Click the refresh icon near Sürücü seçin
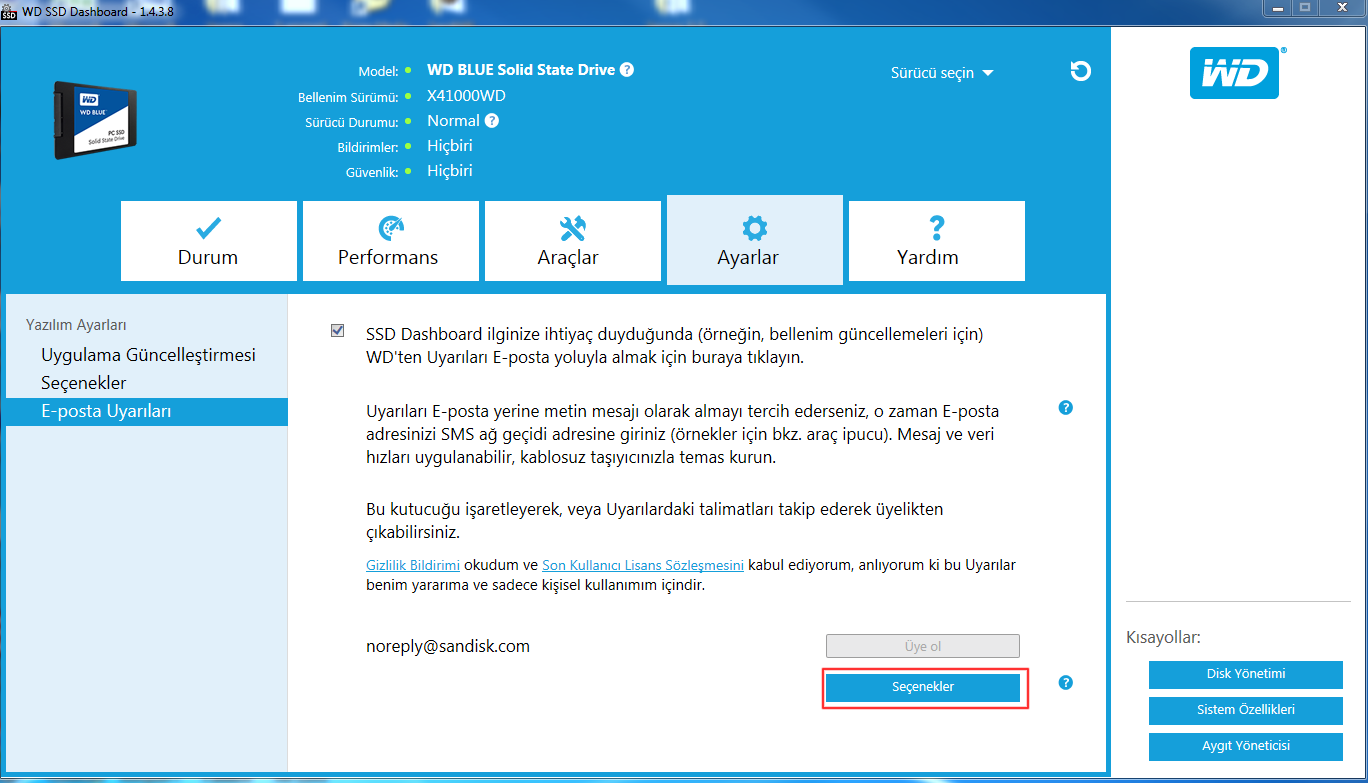 (x=1080, y=71)
